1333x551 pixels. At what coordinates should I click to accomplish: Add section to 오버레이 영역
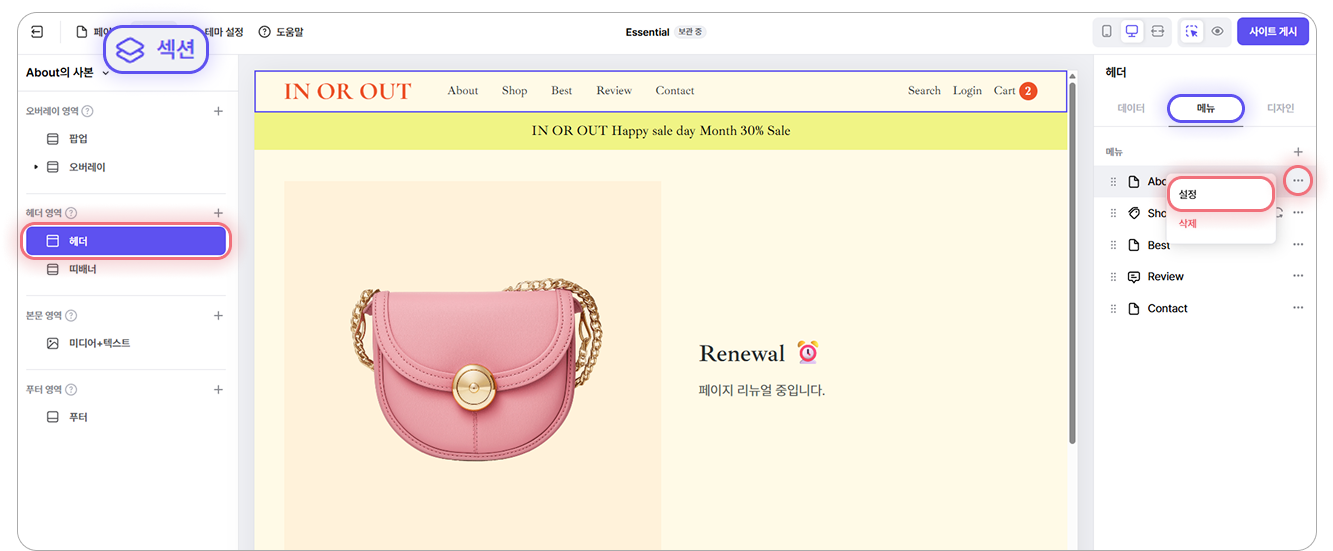tap(218, 111)
